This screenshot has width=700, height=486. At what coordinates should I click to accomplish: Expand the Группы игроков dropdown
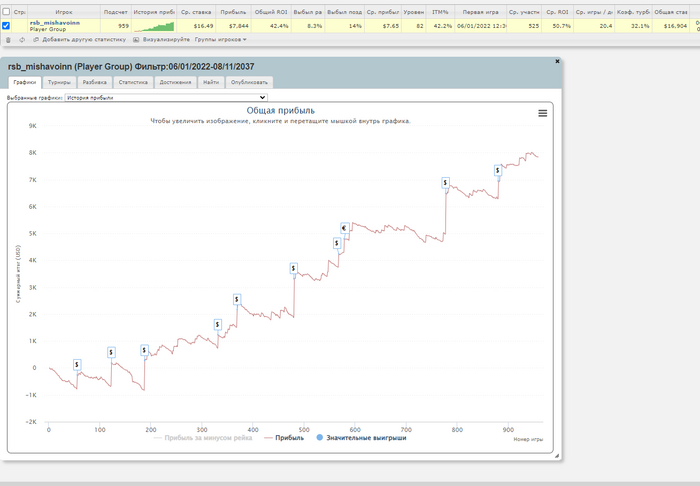tap(221, 40)
